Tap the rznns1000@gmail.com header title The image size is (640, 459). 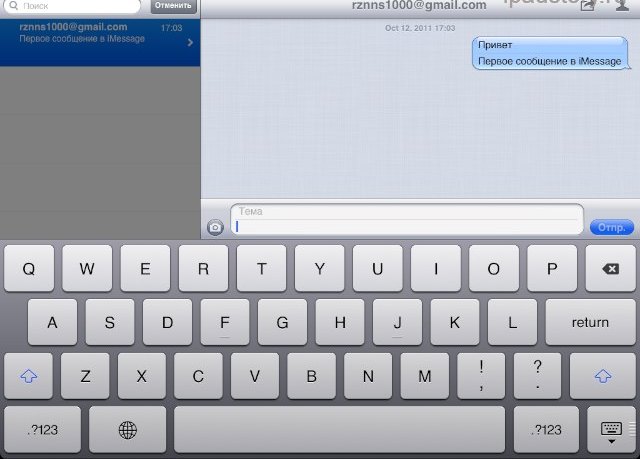coord(419,5)
